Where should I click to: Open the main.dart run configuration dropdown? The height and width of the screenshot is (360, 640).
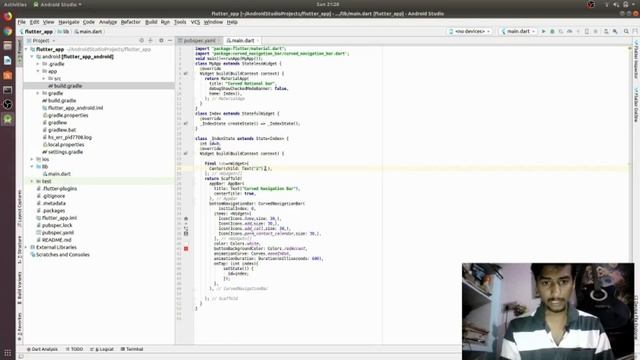(x=518, y=31)
